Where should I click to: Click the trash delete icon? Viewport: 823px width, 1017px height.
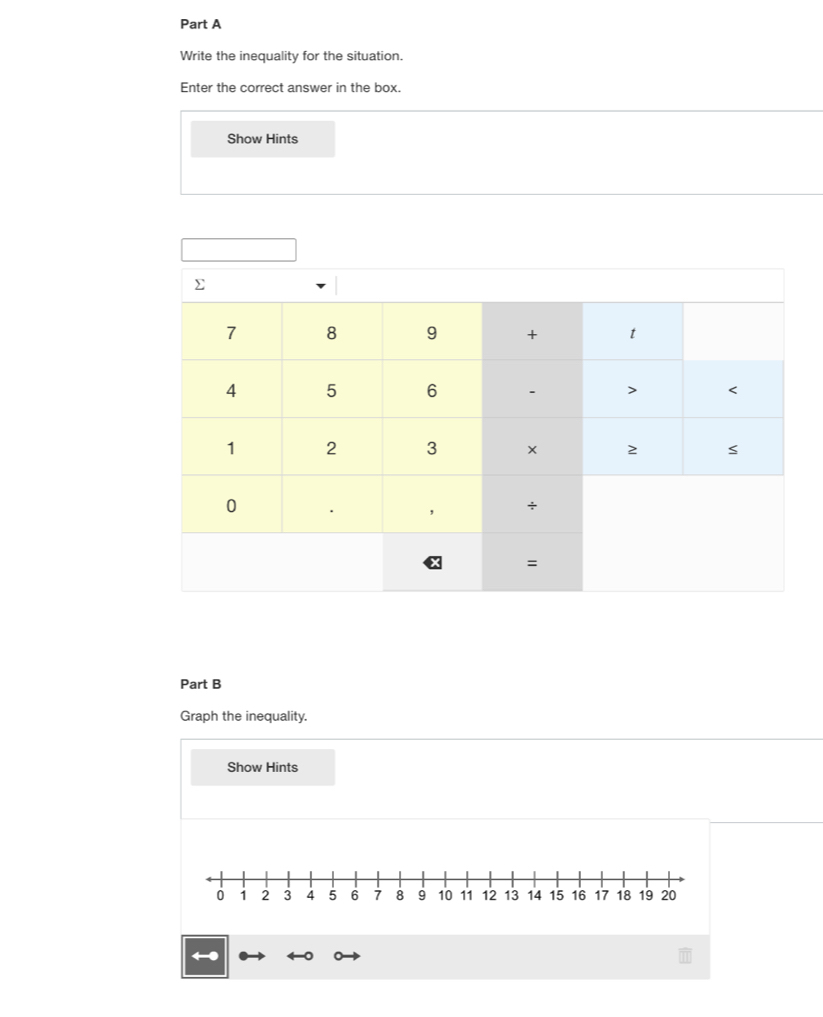[685, 956]
